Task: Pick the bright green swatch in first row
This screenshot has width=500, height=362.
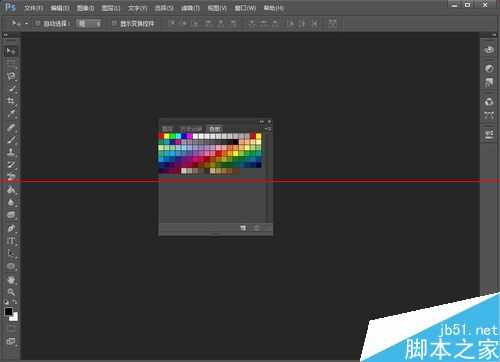Action: 173,136
